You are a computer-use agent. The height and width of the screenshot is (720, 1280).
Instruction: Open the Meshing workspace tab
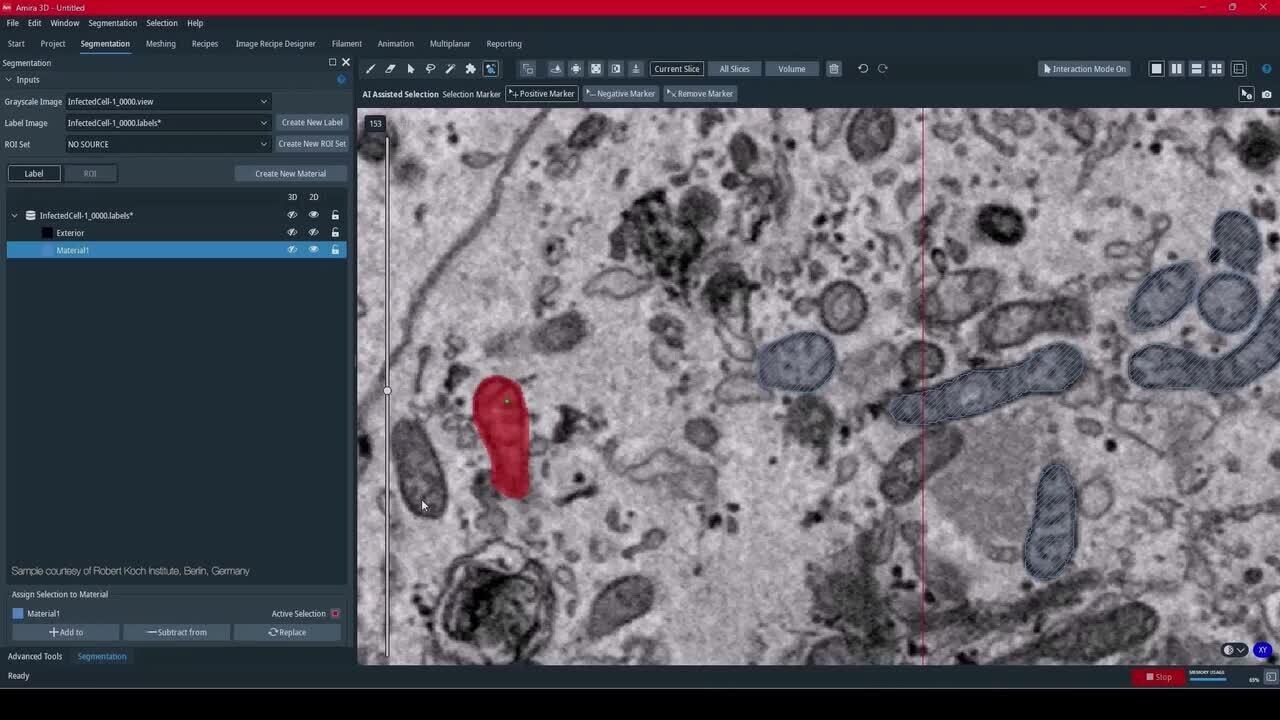pyautogui.click(x=160, y=44)
